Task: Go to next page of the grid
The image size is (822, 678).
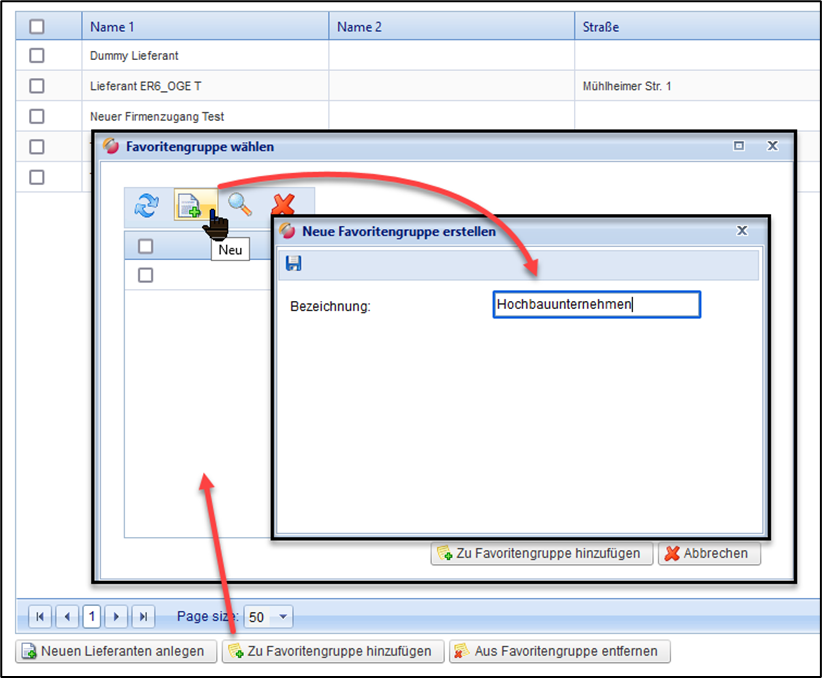Action: coord(117,617)
